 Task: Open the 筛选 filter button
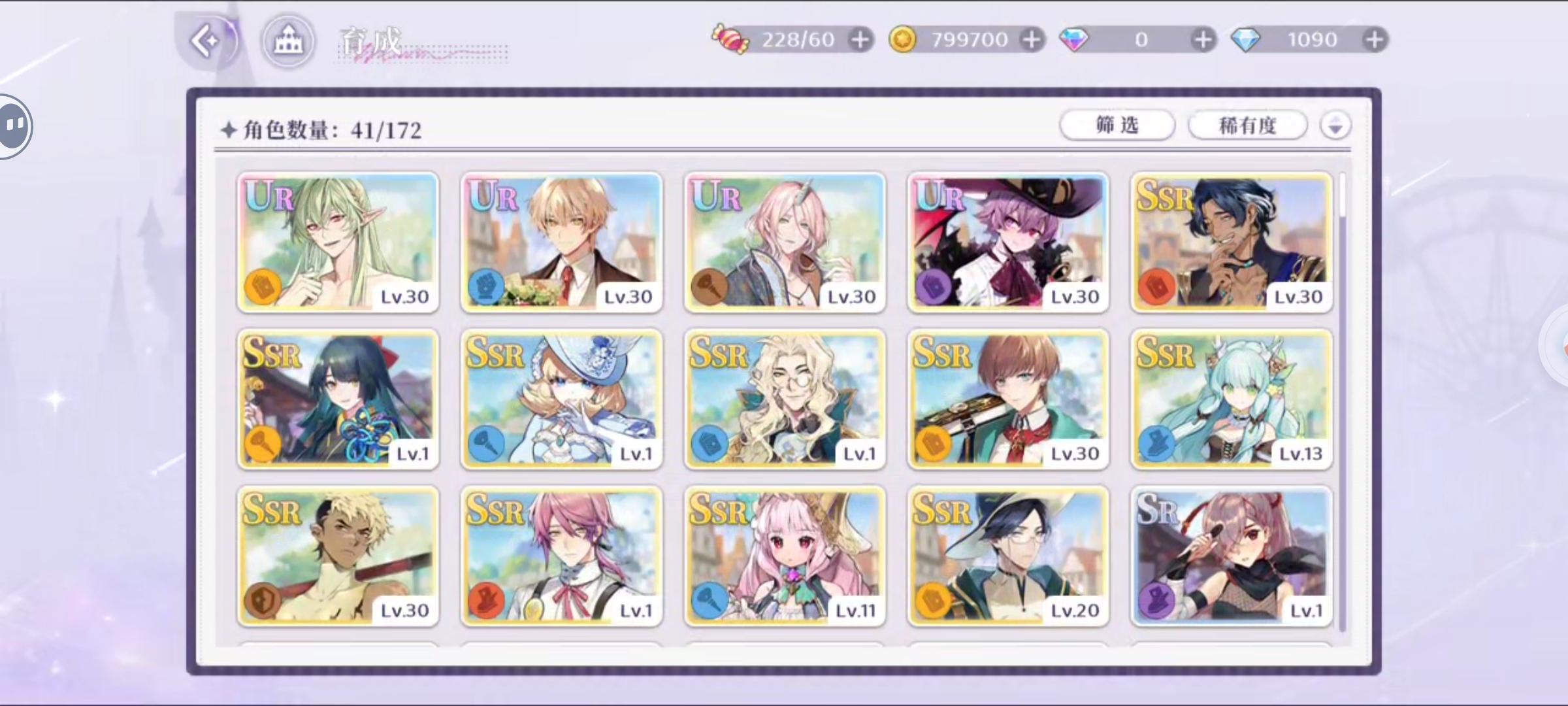[x=1117, y=125]
